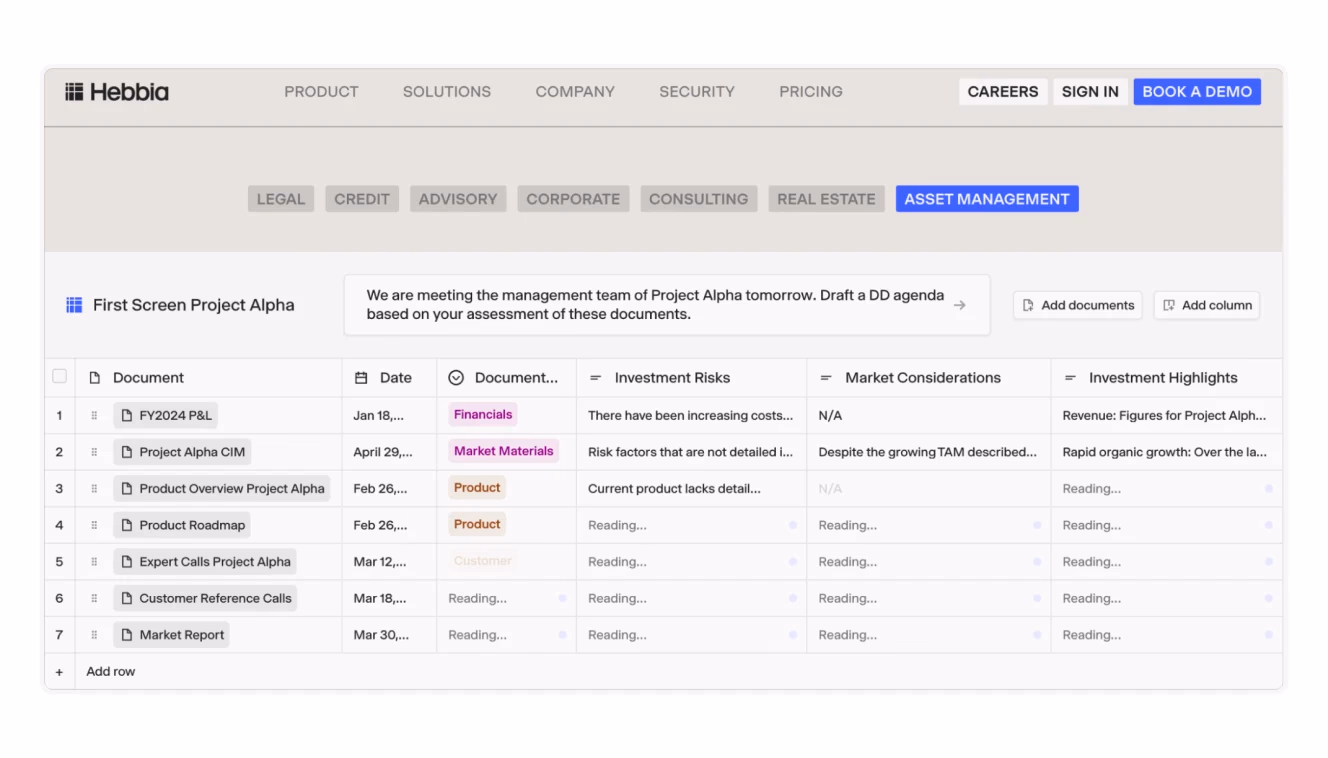Viewport: 1328px width, 758px height.
Task: Open the COMPANY menu
Action: (575, 91)
